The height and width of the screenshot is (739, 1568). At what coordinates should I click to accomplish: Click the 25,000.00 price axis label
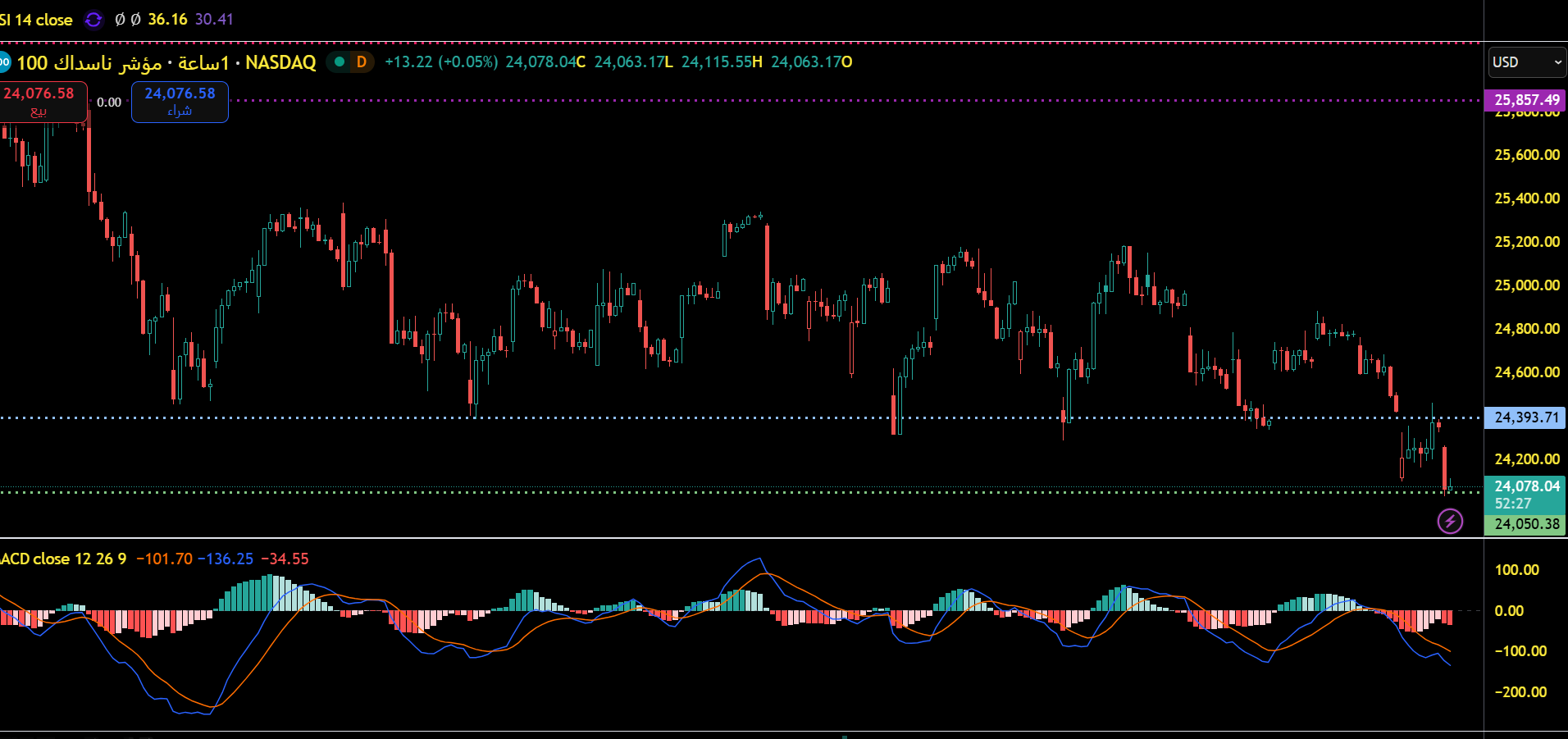tap(1527, 285)
